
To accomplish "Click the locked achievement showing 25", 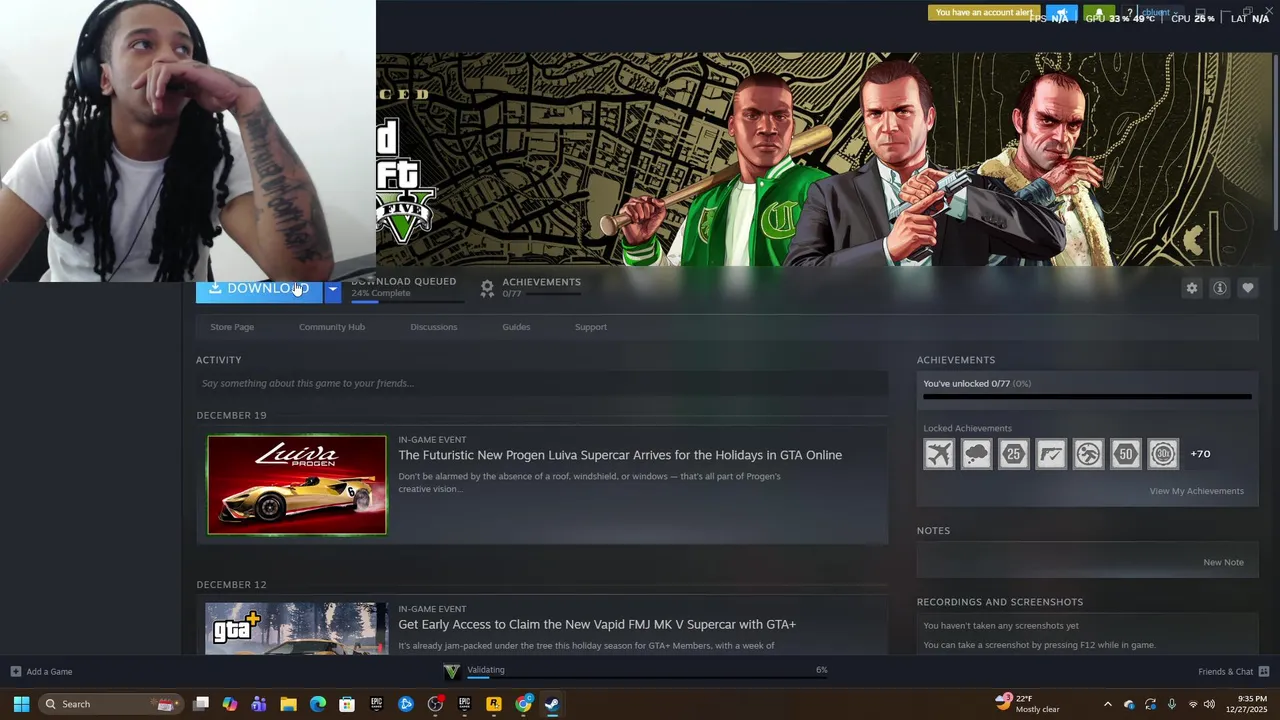I will 1014,454.
